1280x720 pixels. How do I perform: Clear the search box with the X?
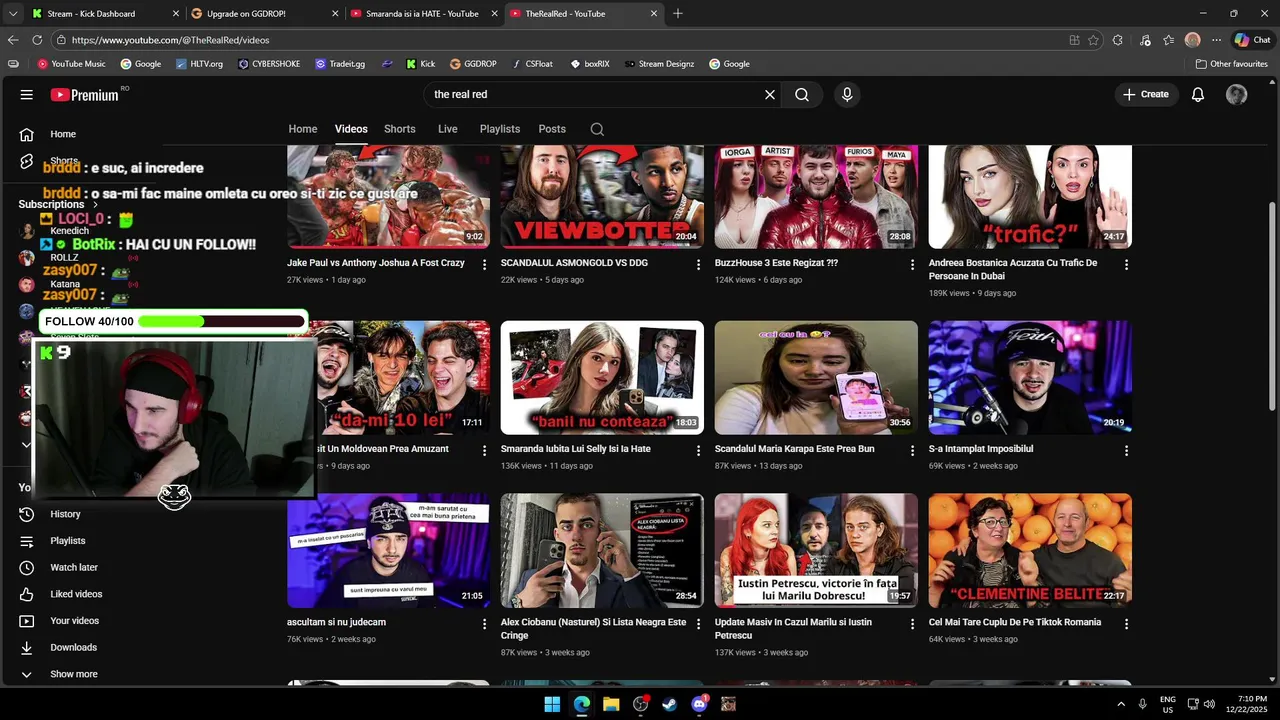click(x=770, y=95)
